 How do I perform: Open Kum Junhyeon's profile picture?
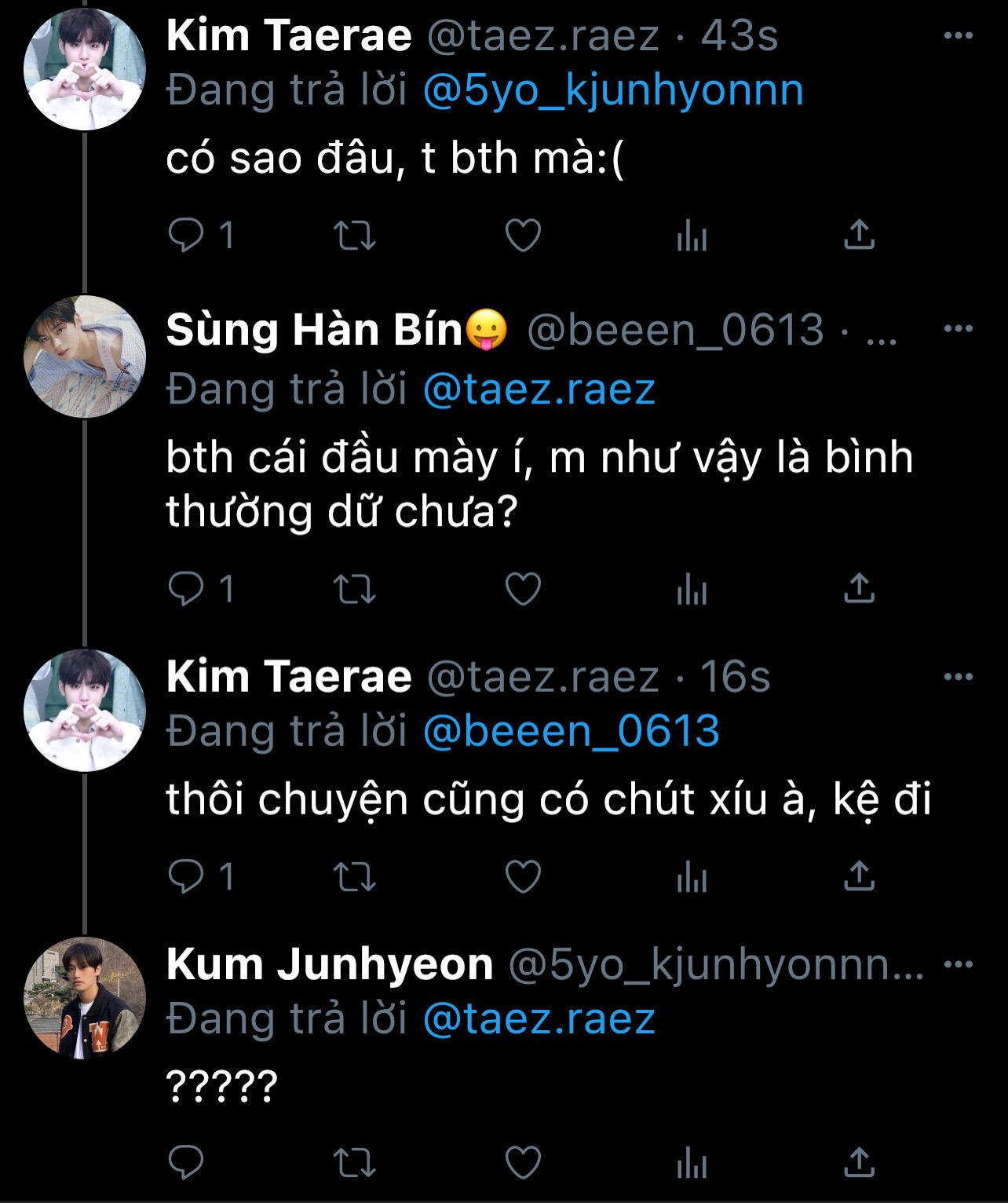coord(85,997)
